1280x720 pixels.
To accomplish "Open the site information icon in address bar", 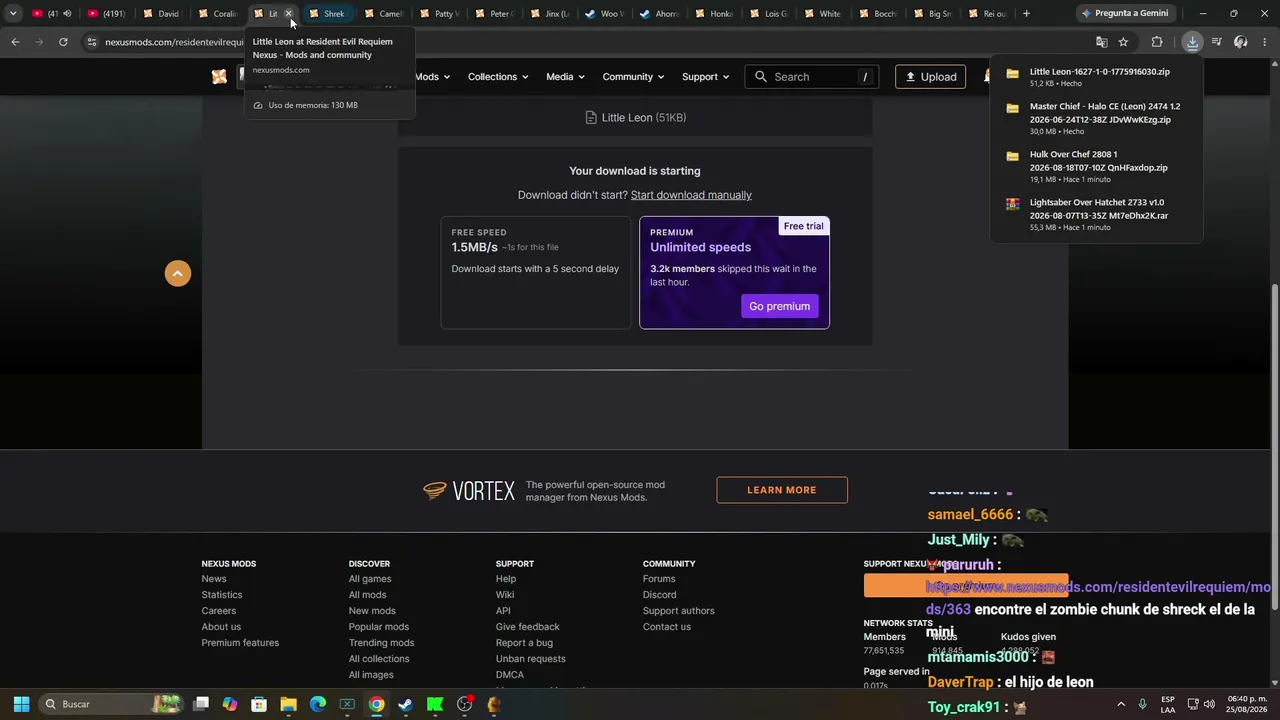I will [x=92, y=42].
